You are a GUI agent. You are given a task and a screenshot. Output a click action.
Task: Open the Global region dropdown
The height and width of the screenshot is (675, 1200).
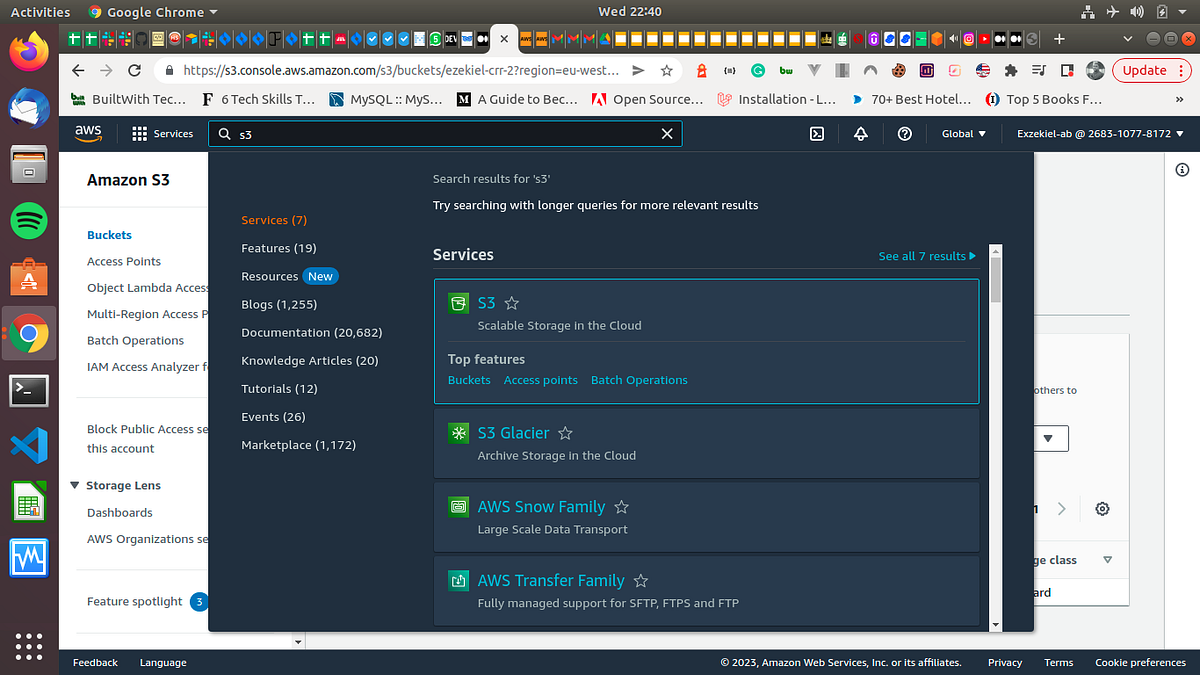pyautogui.click(x=964, y=134)
